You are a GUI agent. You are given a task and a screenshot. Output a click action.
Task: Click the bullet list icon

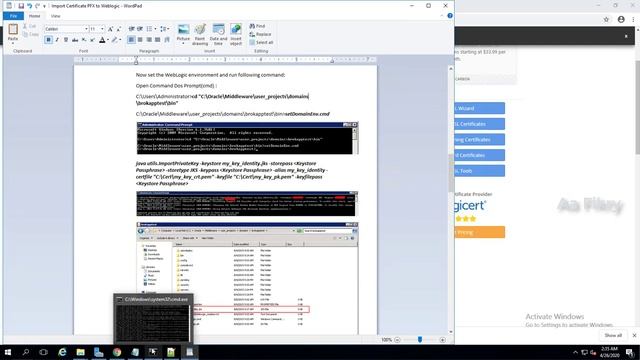[x=149, y=29]
